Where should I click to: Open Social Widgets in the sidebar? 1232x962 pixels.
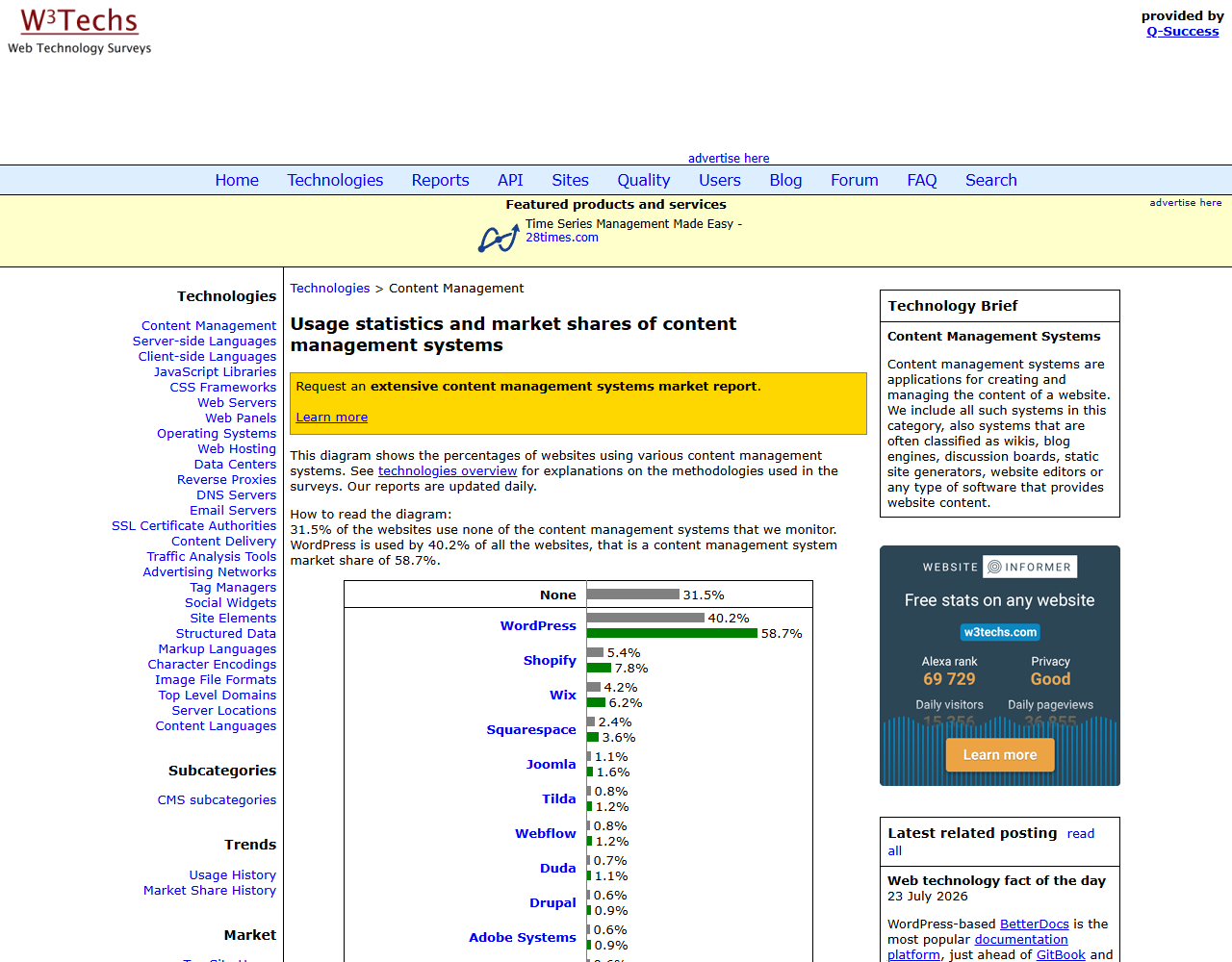(230, 602)
